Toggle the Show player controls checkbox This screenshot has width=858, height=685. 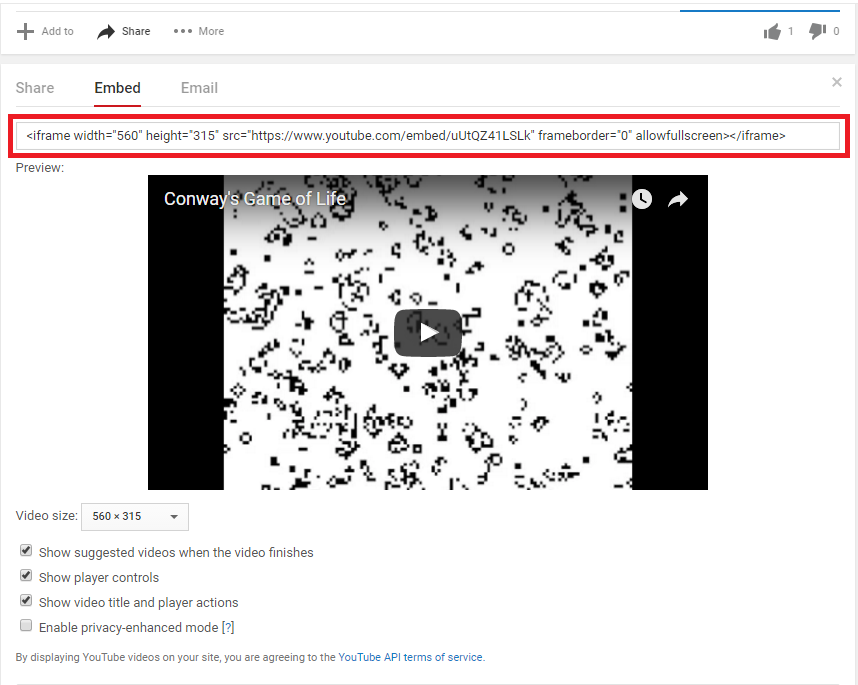pos(27,576)
